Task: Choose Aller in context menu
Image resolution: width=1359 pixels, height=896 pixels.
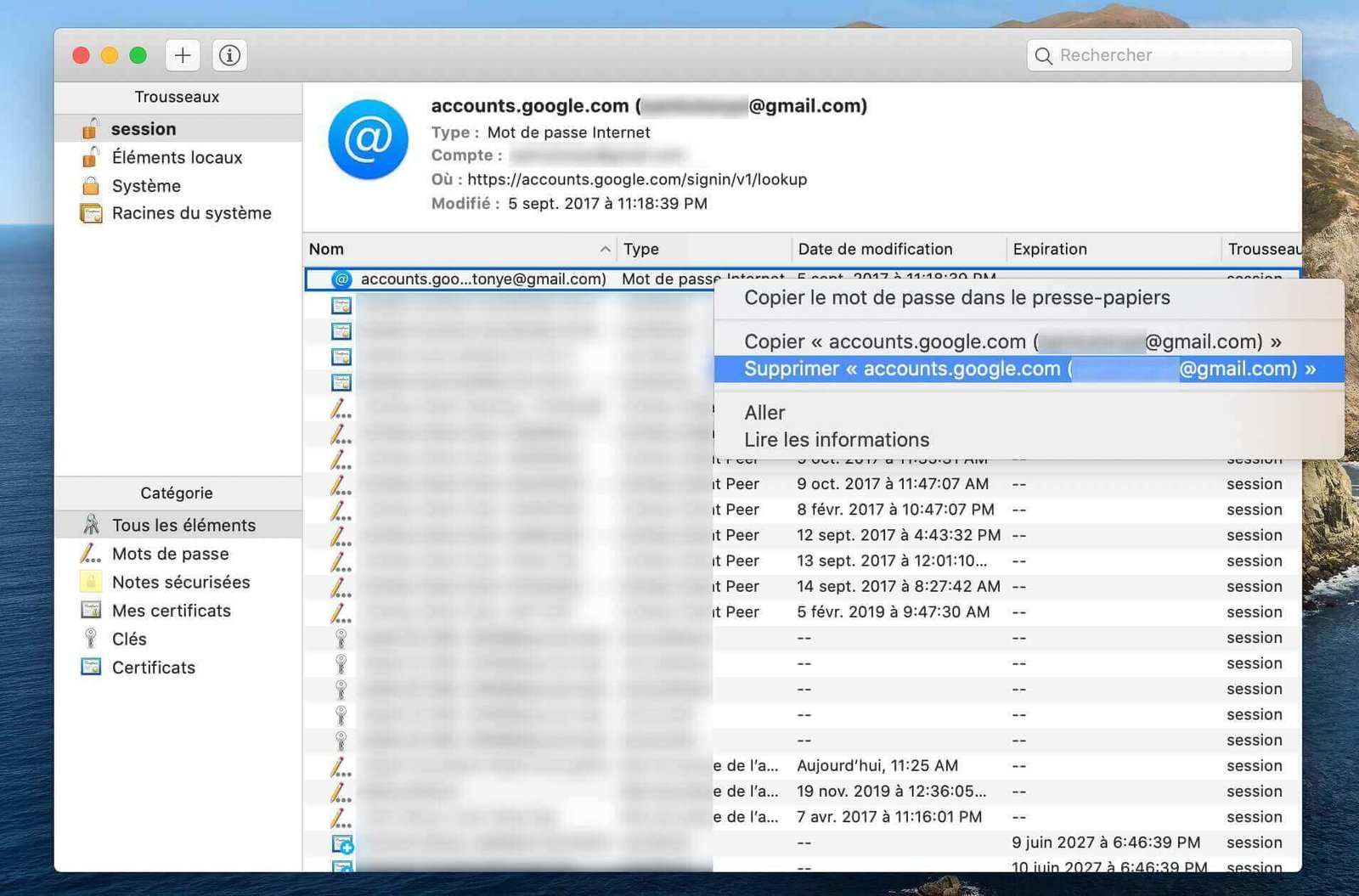Action: click(1029, 413)
